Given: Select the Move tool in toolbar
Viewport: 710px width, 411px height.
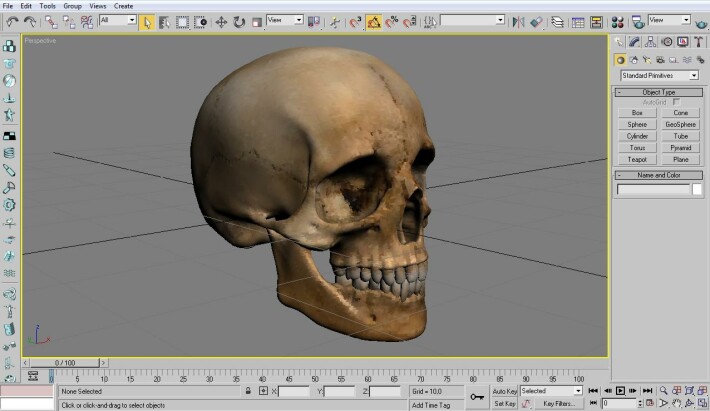Looking at the screenshot, I should coord(221,22).
